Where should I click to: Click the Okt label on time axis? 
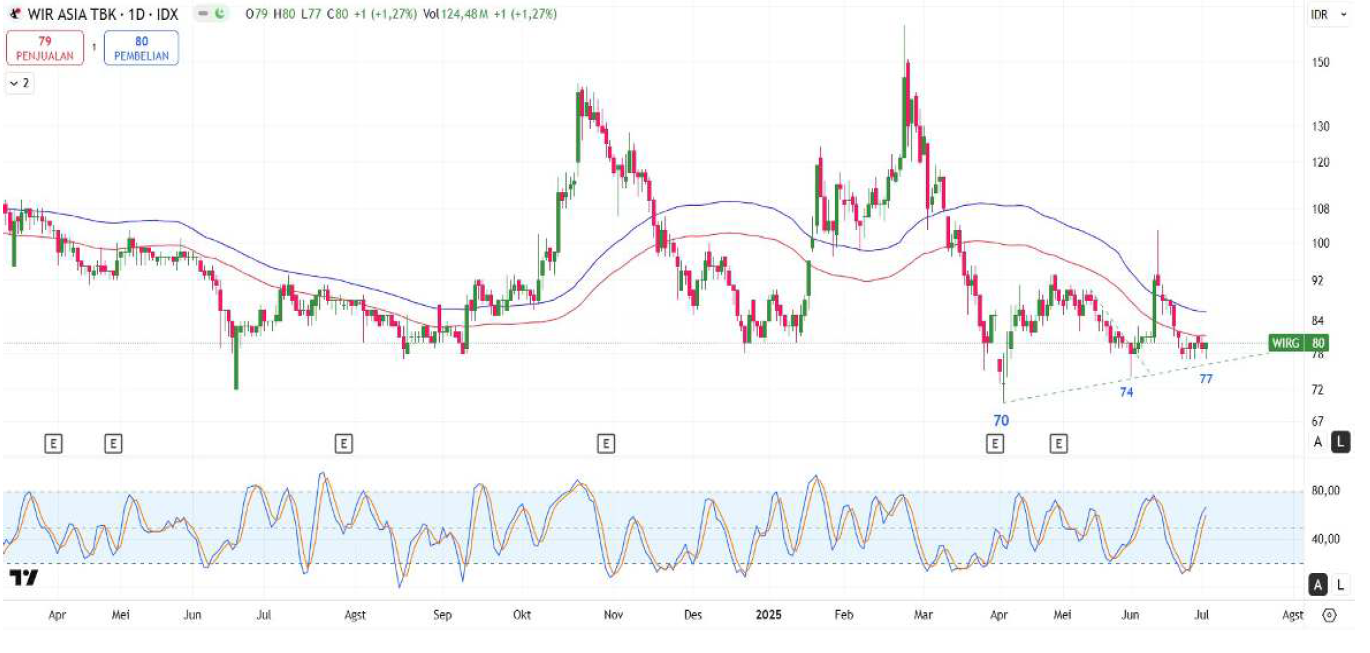click(521, 615)
